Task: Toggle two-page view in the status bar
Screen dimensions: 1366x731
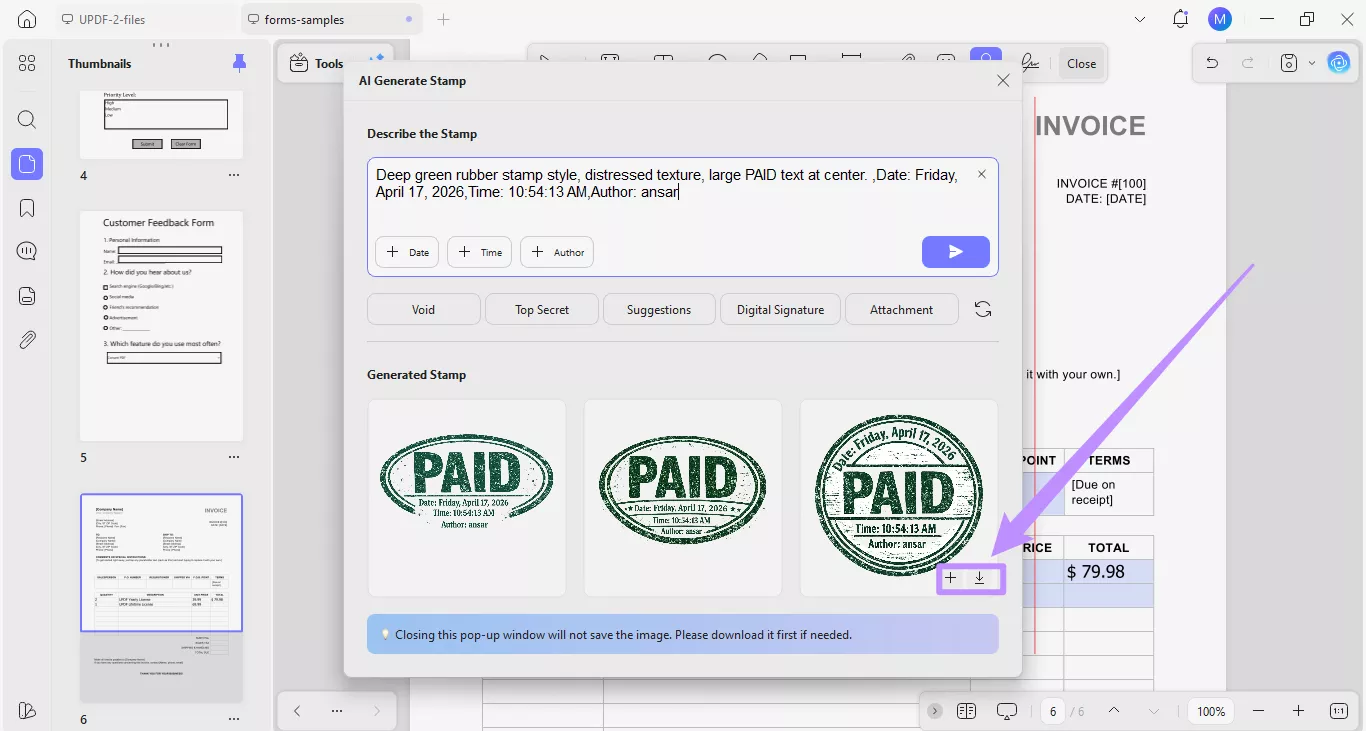Action: (x=966, y=711)
